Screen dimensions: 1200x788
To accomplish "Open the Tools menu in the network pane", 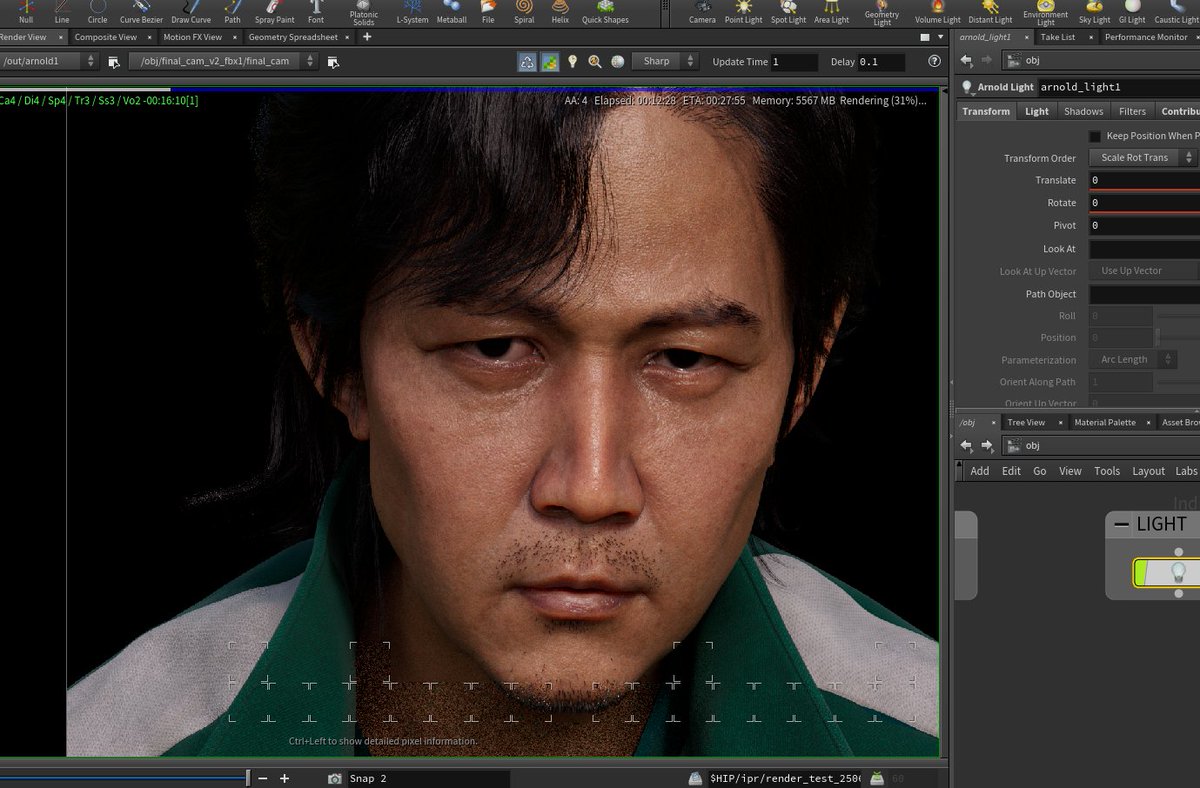I will 1107,470.
